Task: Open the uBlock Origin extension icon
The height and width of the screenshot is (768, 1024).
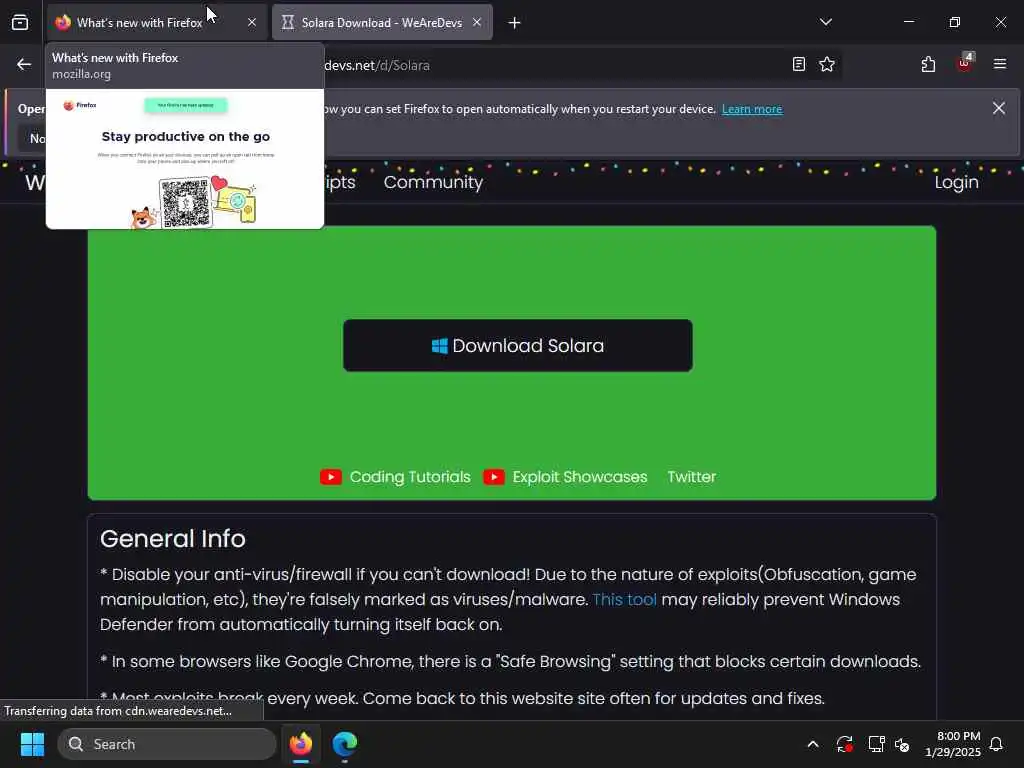Action: coord(965,63)
